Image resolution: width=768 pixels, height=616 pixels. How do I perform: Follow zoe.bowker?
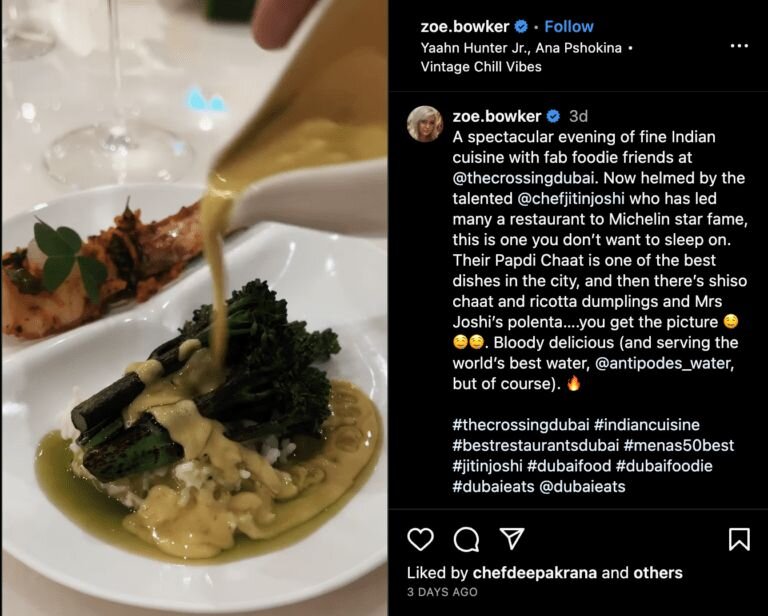[569, 27]
